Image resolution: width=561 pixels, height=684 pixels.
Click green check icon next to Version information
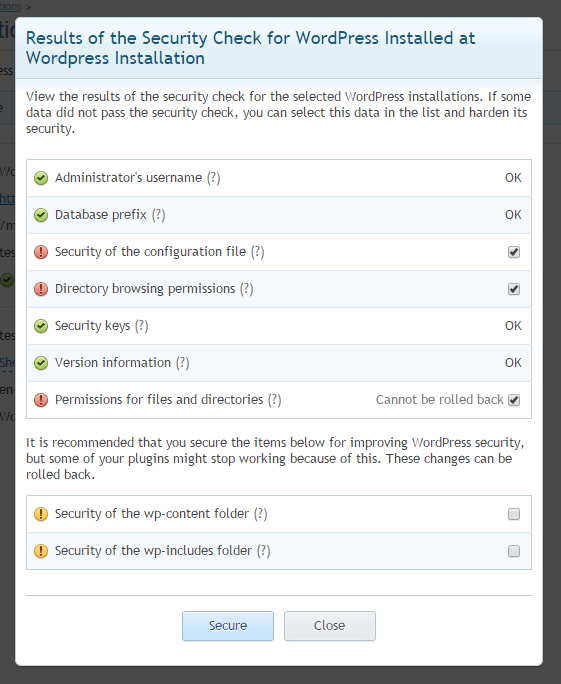coord(41,363)
